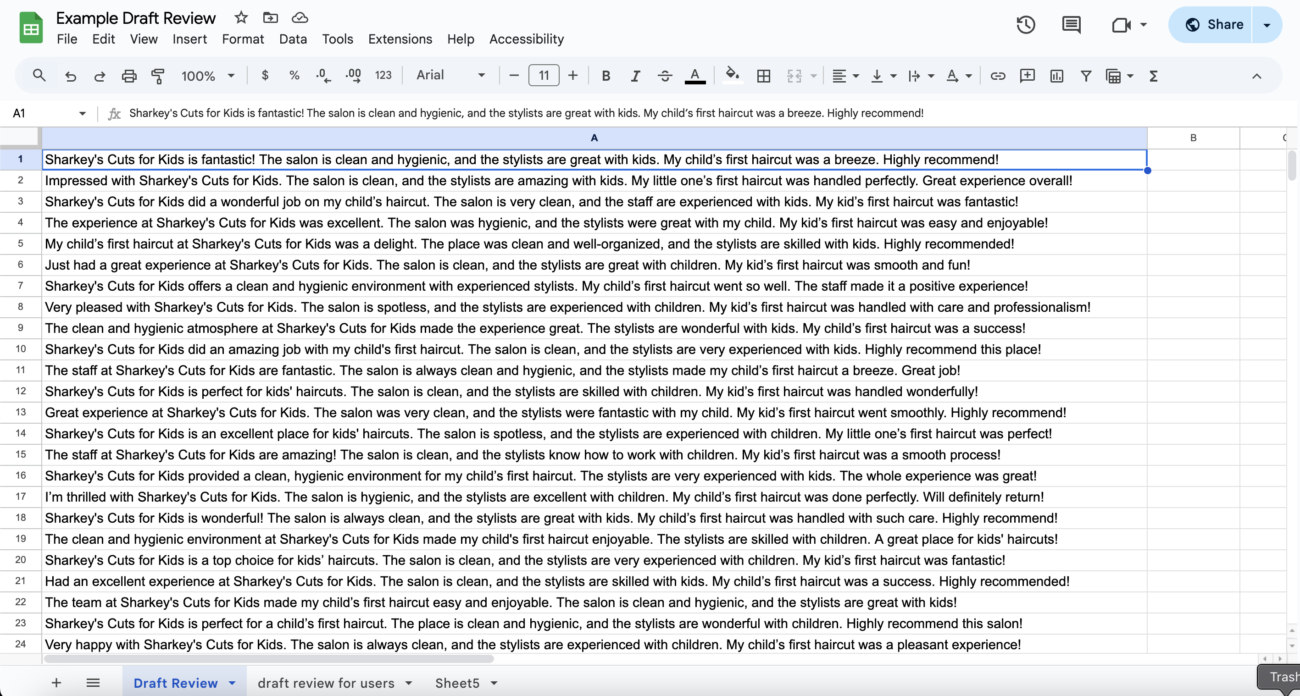Print the spreadsheet using the printer icon
The width and height of the screenshot is (1300, 696).
click(x=129, y=76)
